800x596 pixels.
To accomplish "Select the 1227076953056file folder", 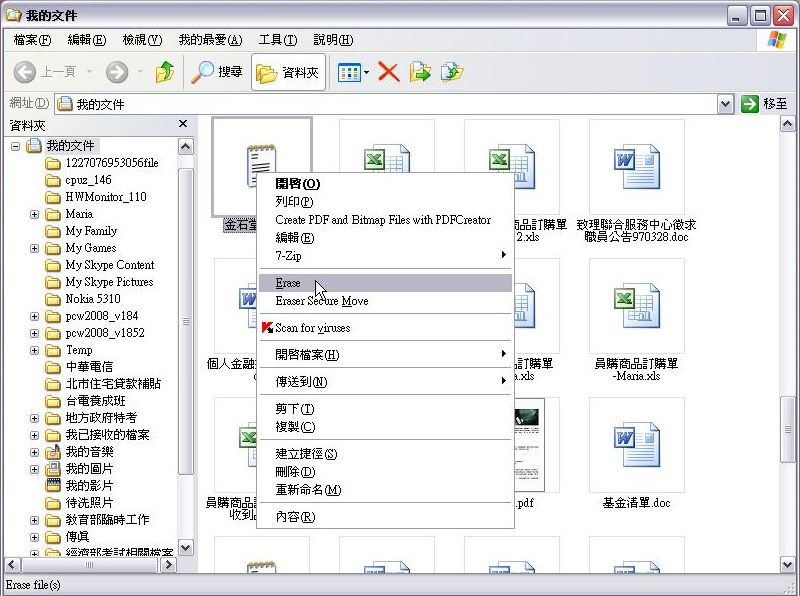I will point(102,163).
